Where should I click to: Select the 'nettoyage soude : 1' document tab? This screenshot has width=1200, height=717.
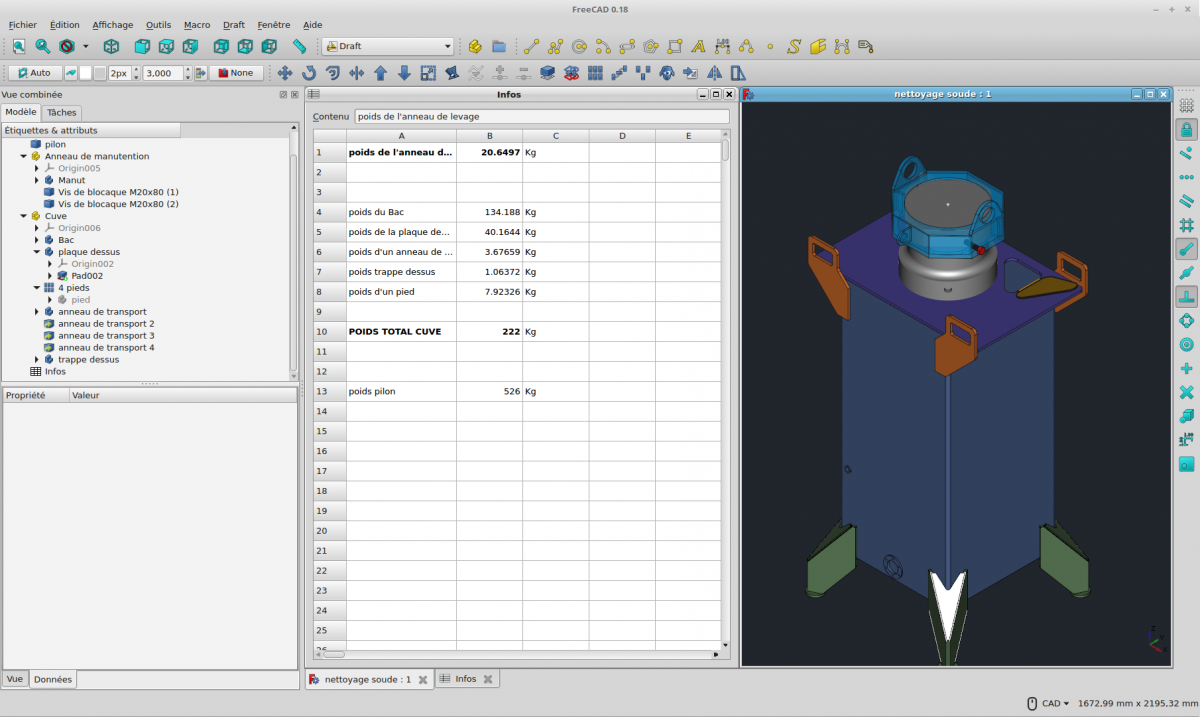(368, 679)
